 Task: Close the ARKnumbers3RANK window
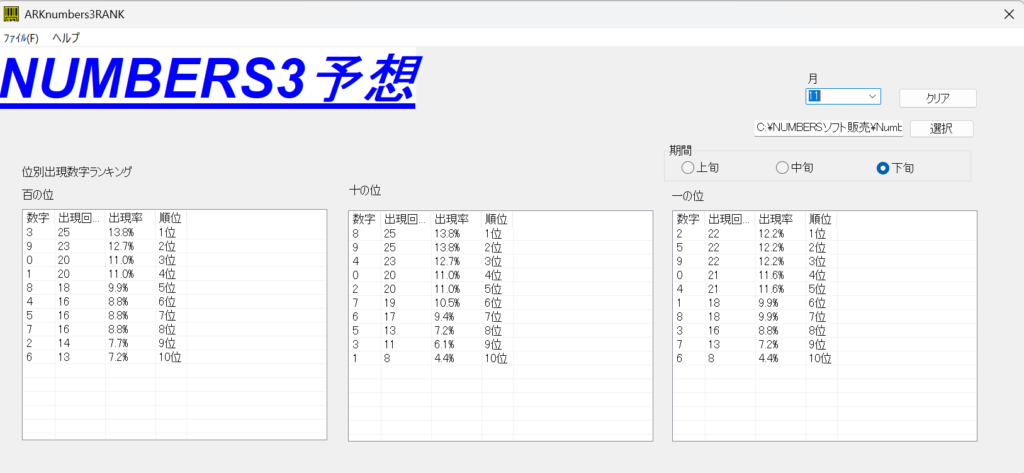pos(1008,15)
